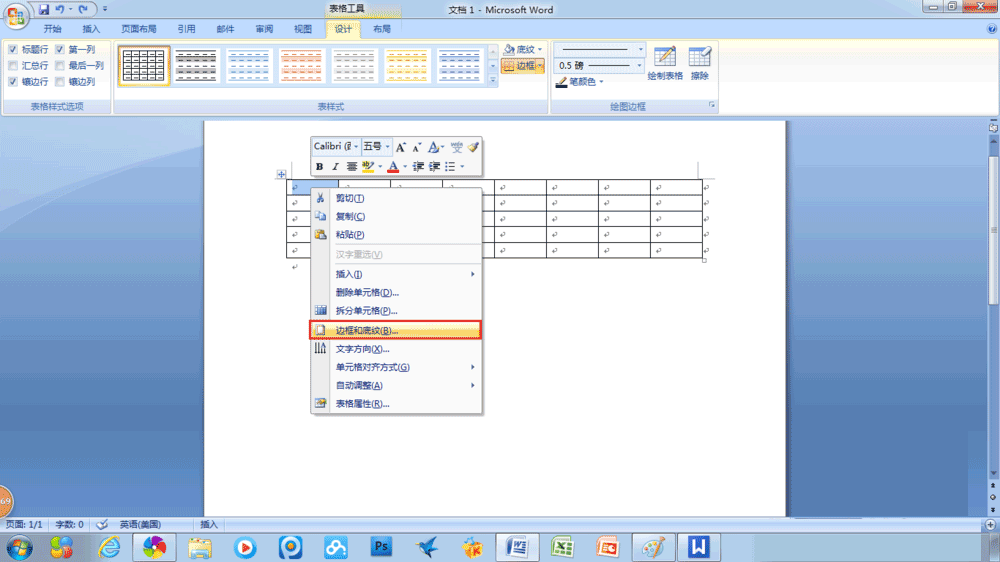Select the Draw Table tool
Screen dimensions: 1000x562
tap(665, 63)
